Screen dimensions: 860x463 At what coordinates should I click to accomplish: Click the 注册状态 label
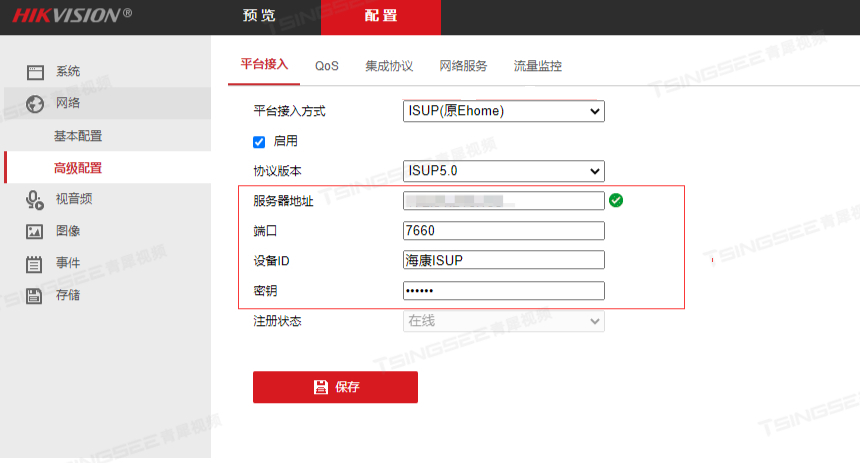[x=277, y=321]
